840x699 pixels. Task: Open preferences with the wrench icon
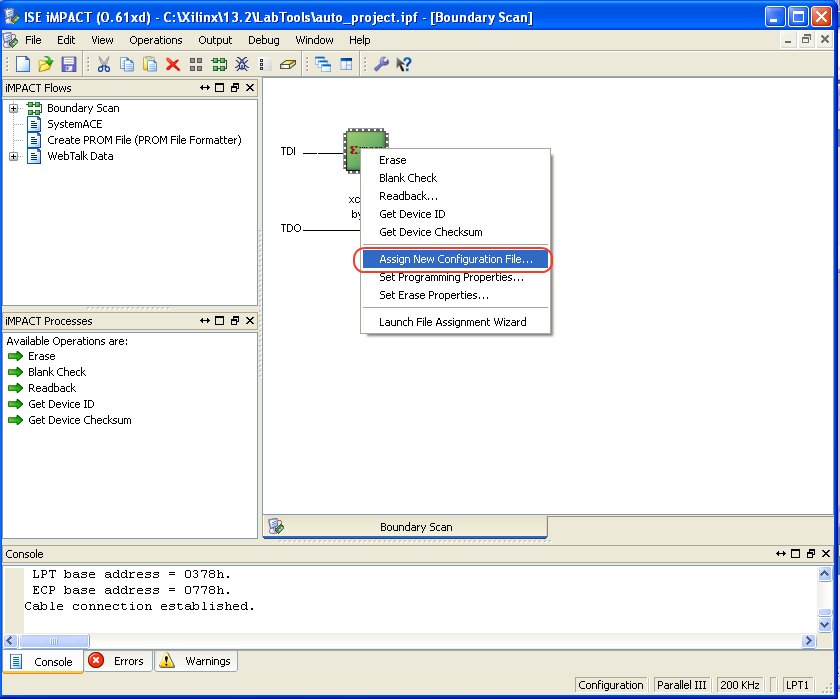pos(381,64)
